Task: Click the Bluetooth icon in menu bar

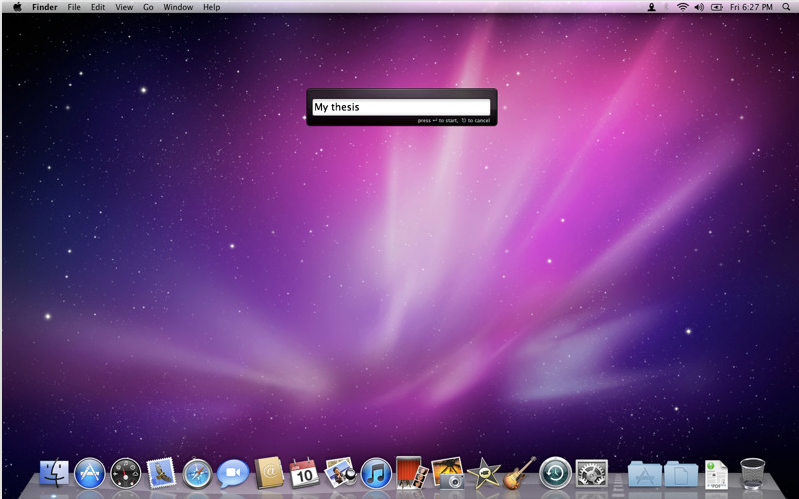Action: click(x=666, y=7)
